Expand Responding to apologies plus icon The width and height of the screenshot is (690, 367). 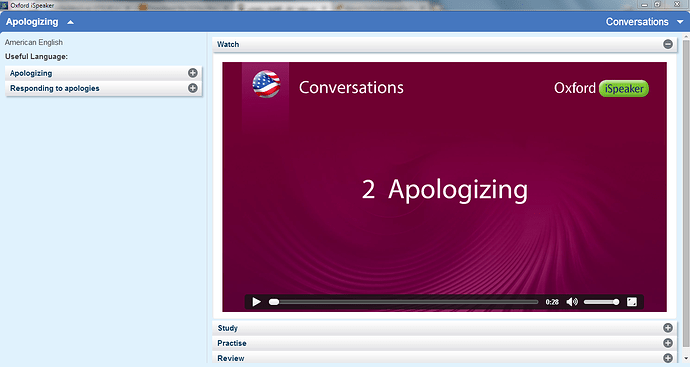[x=193, y=88]
